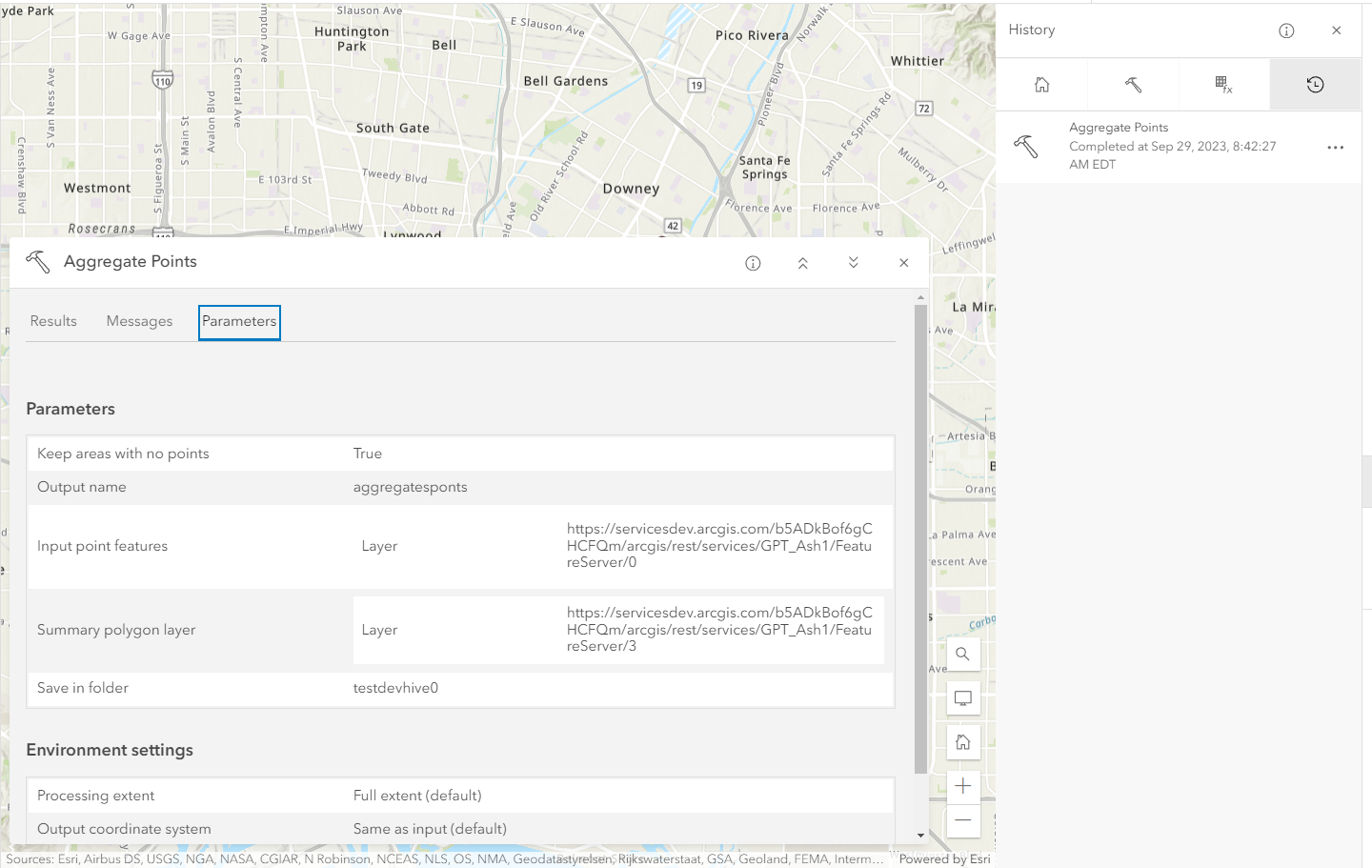
Task: Open the Tools tab in the History panel
Action: coord(1133,84)
